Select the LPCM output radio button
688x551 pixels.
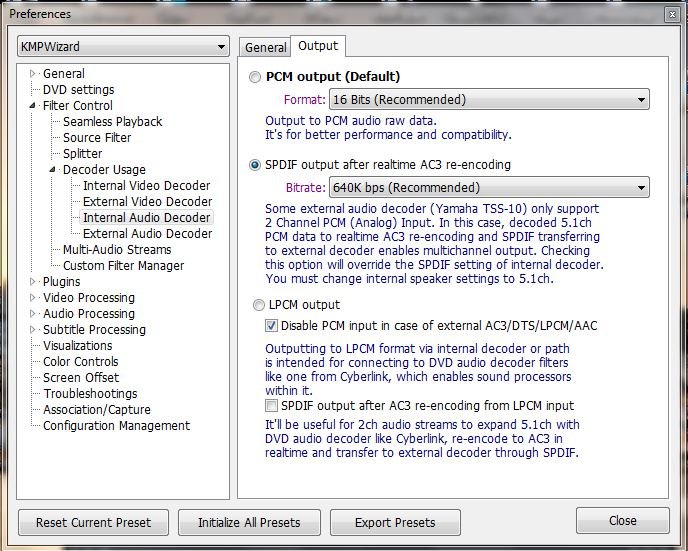coord(258,305)
